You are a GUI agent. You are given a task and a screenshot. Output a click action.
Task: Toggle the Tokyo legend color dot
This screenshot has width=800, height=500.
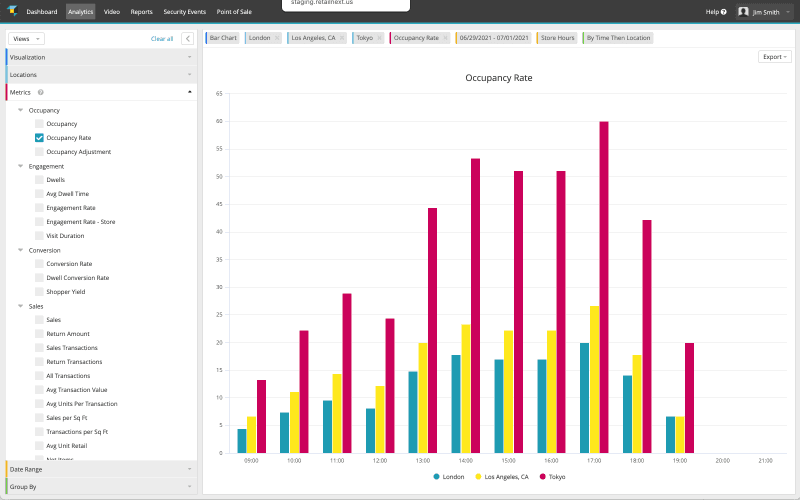coord(543,477)
